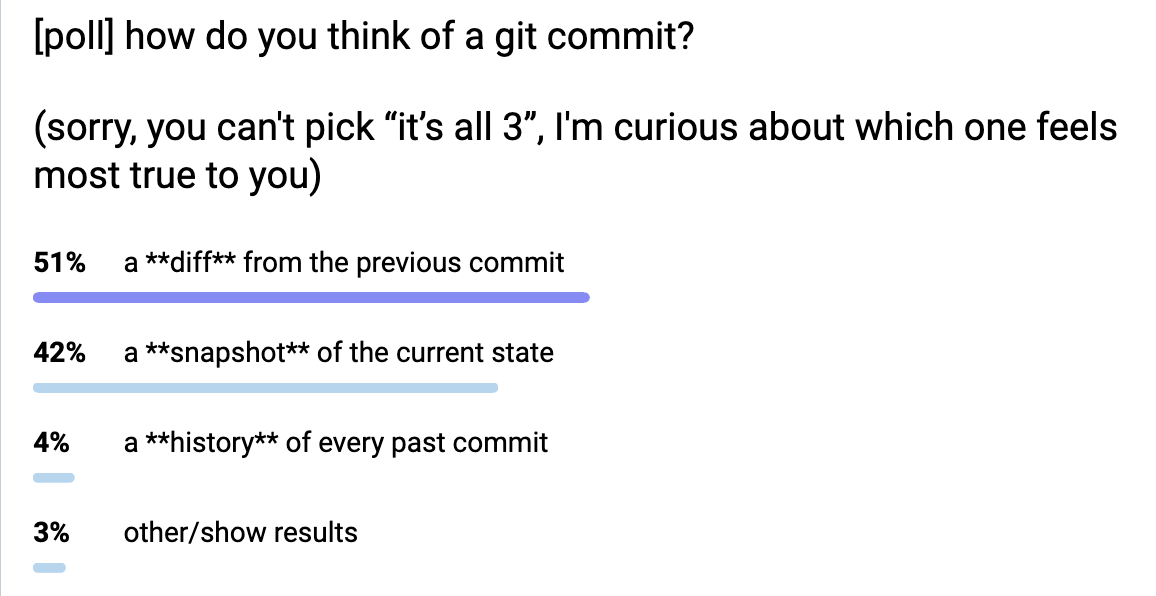Click the other/show results option
Screen dimensions: 1156x596
coord(240,532)
